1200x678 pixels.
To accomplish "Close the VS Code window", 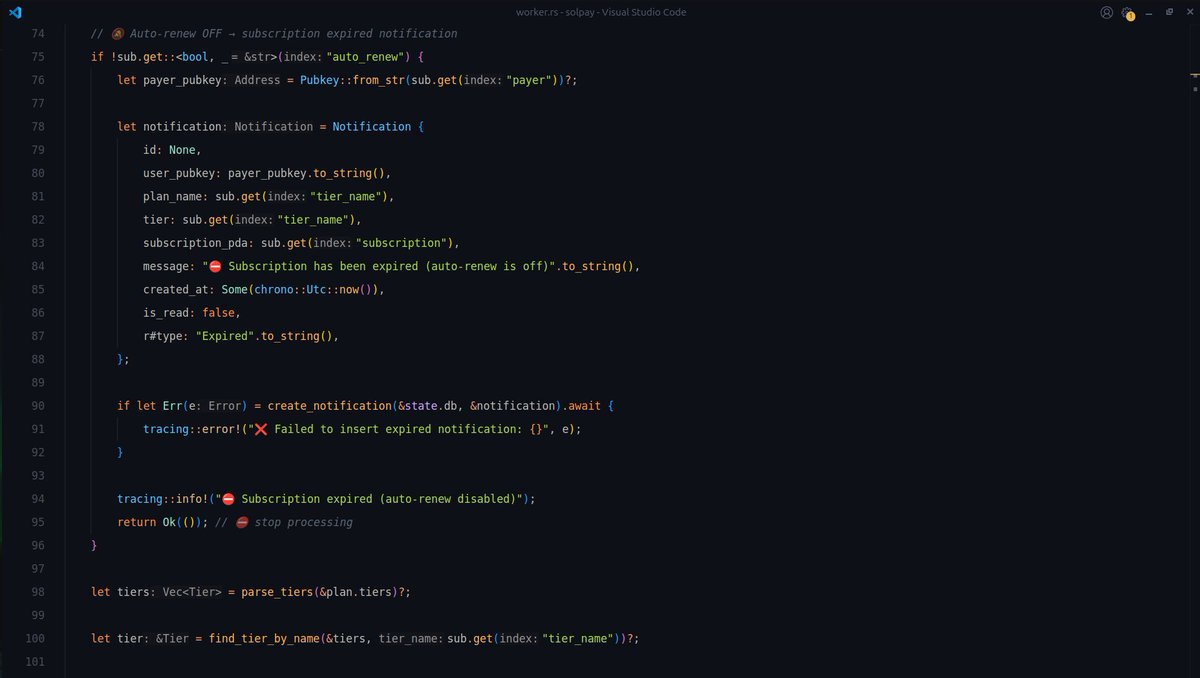I will pyautogui.click(x=1188, y=12).
